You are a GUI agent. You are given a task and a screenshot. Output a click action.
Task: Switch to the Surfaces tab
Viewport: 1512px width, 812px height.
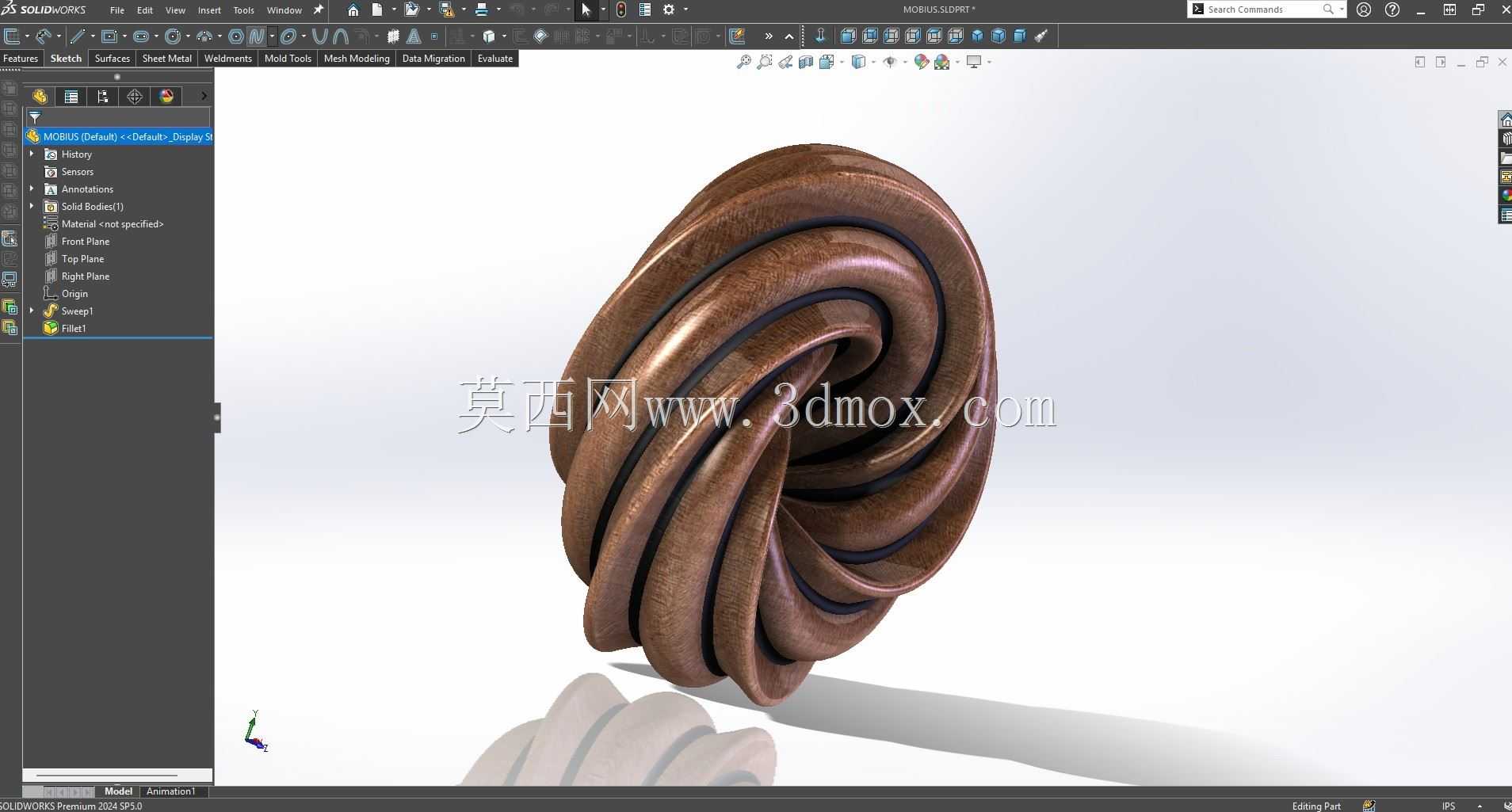pos(113,59)
